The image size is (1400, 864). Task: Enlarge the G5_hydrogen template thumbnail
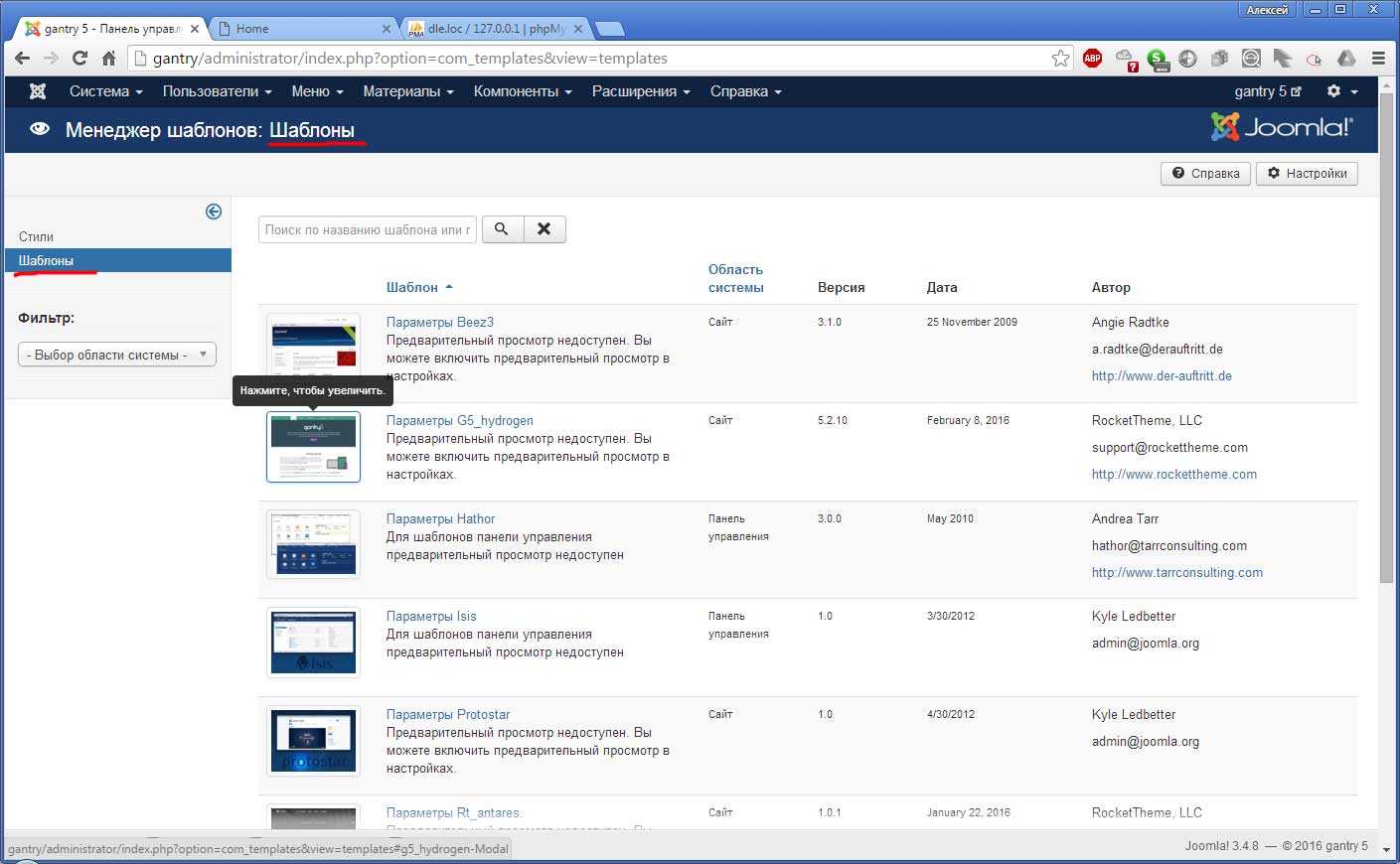coord(313,447)
